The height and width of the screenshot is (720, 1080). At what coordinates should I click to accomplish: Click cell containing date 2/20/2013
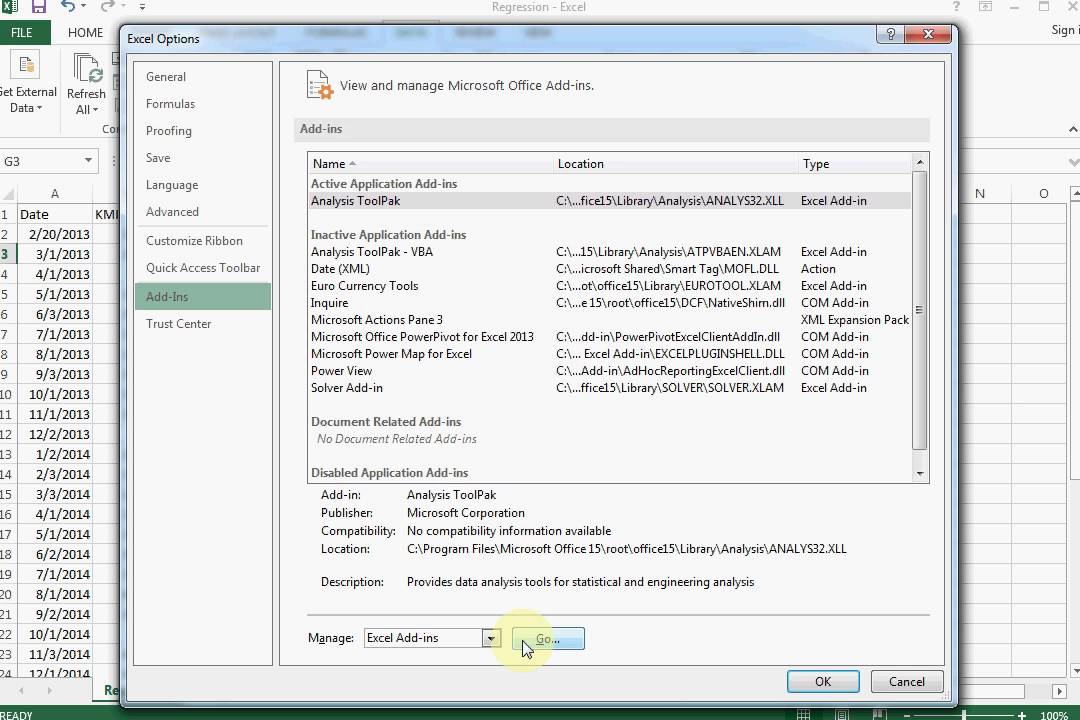click(x=55, y=234)
